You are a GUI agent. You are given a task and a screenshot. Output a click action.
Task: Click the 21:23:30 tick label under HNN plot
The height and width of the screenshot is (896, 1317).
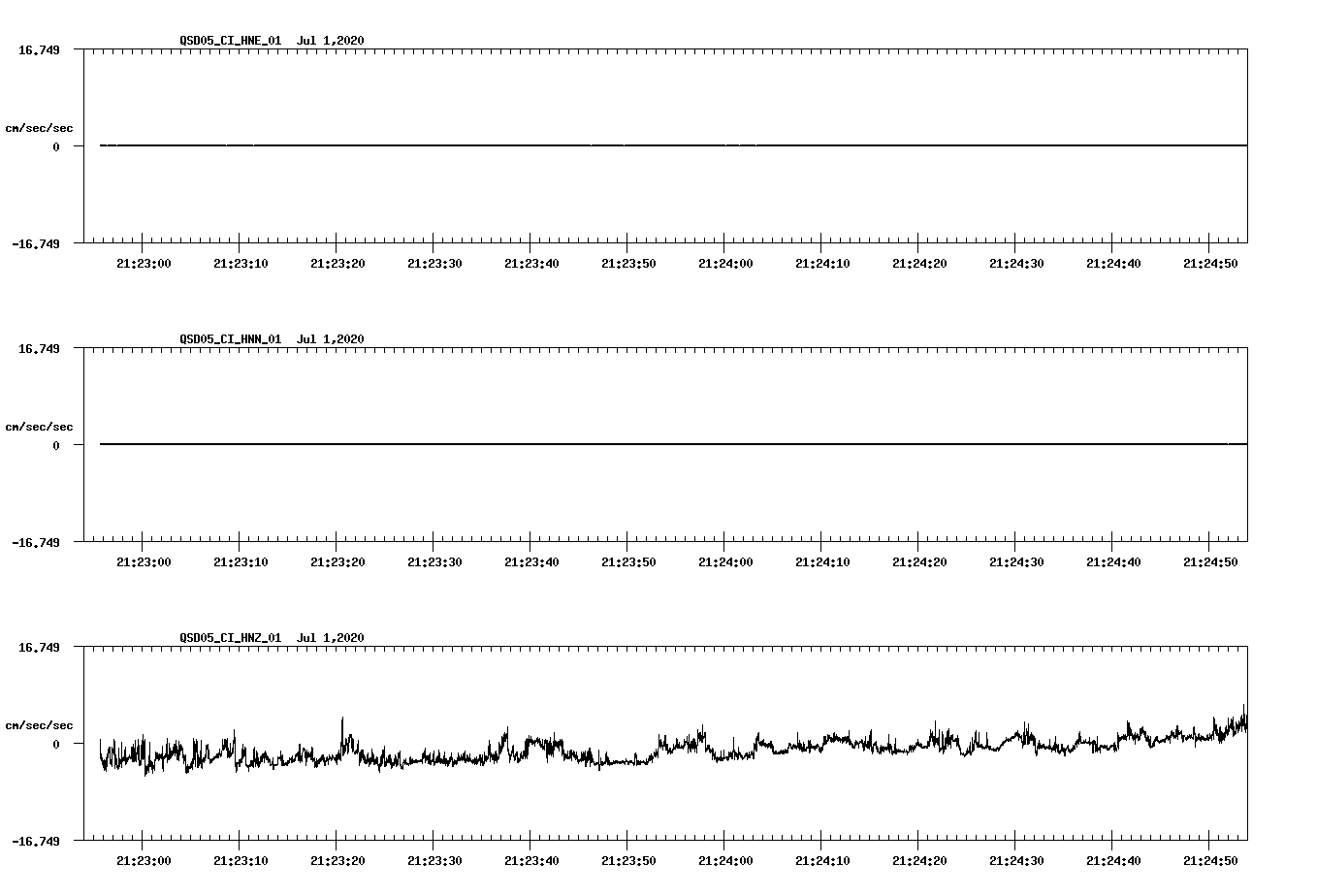click(x=434, y=562)
